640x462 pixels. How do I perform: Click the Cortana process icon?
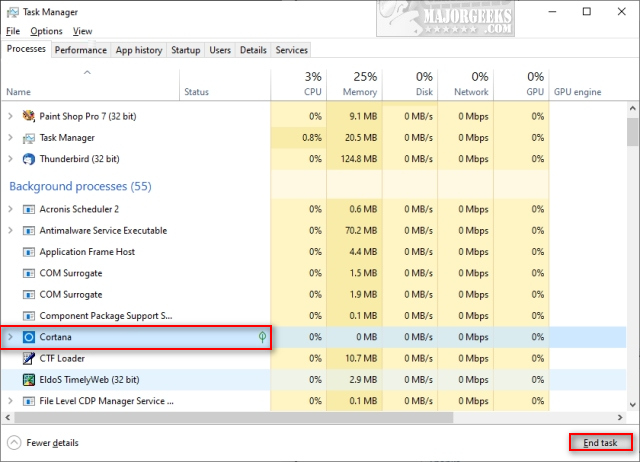click(29, 337)
